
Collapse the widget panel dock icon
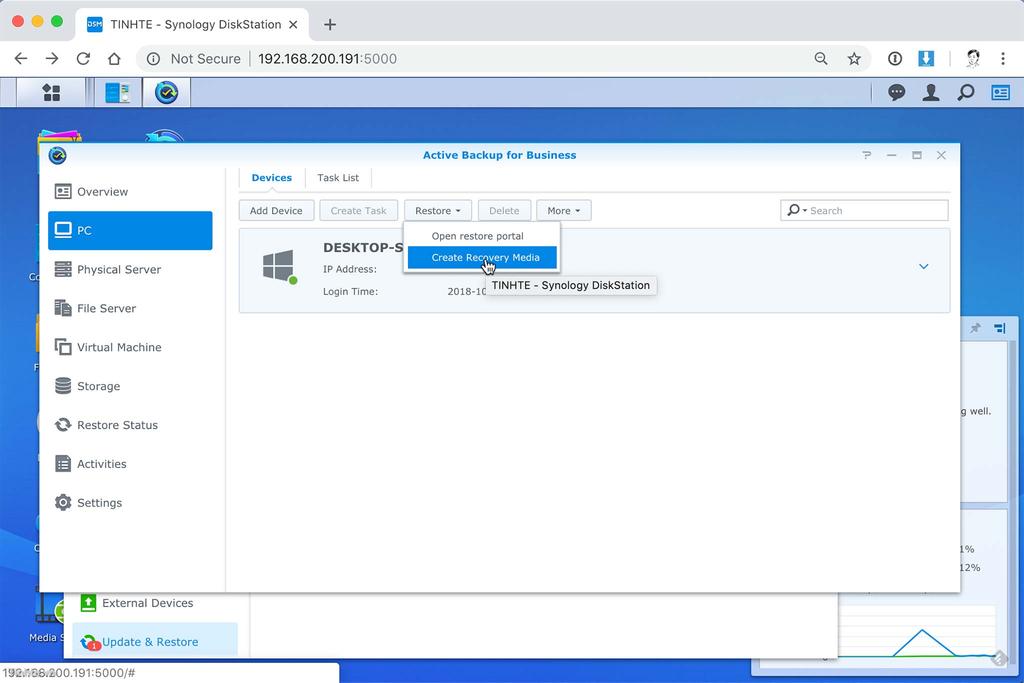coord(1000,328)
